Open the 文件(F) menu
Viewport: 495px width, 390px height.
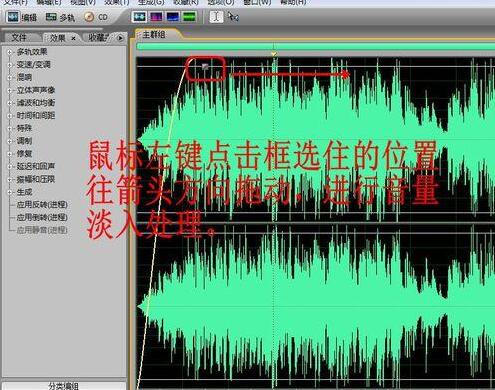(x=14, y=2)
